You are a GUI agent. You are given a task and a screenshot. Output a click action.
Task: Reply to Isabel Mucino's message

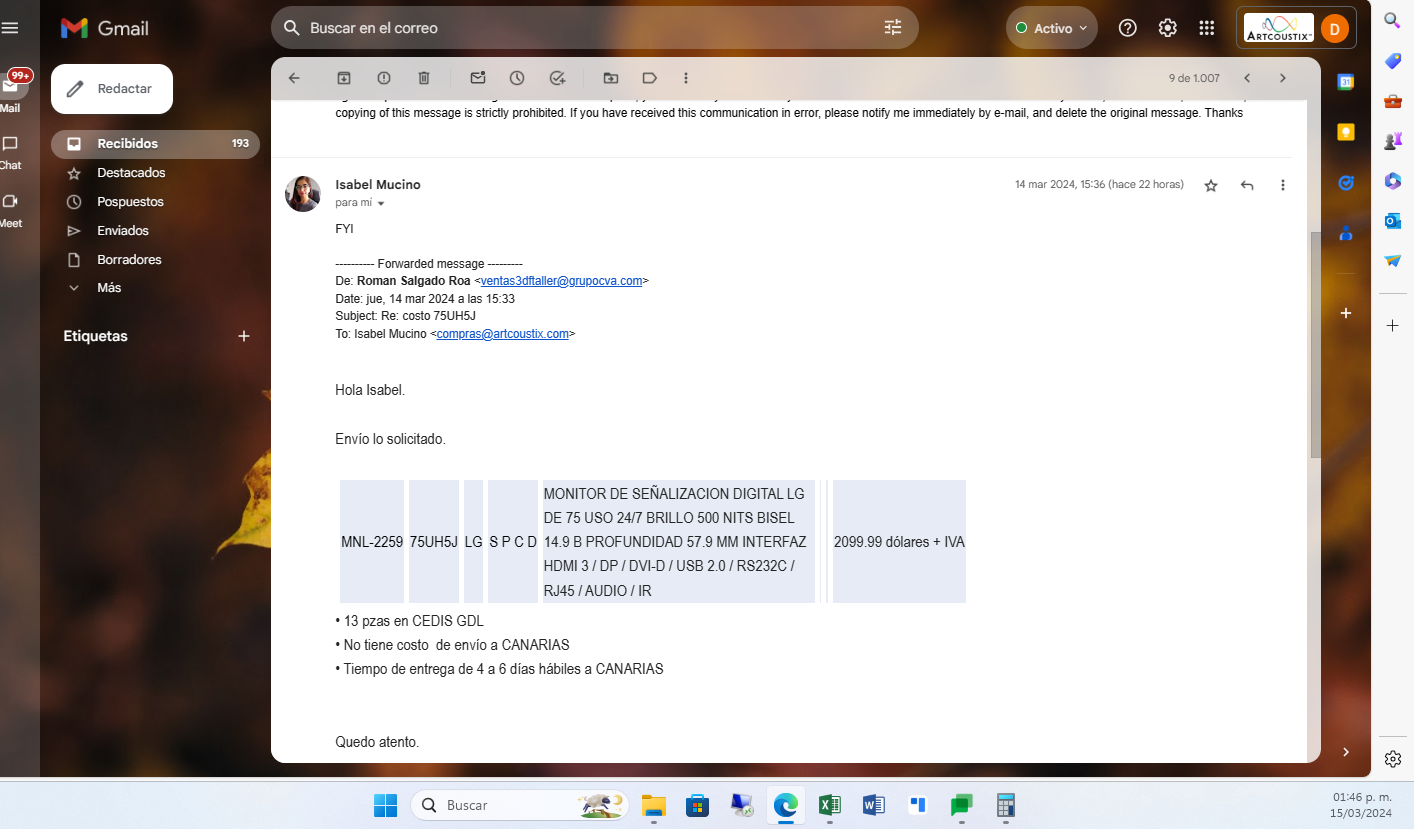1247,185
